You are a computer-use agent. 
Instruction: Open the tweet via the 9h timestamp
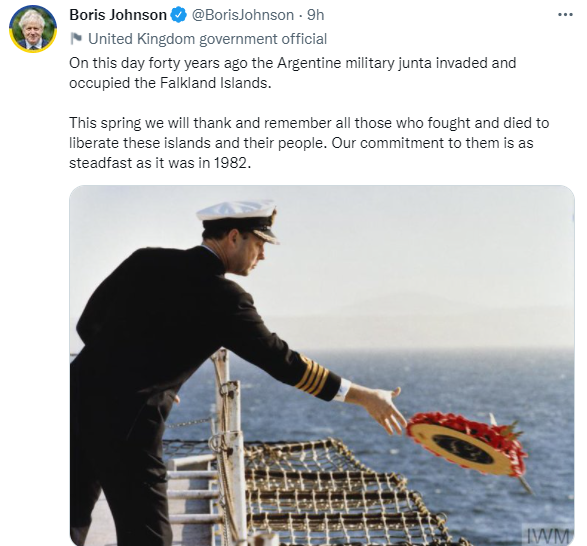click(x=316, y=15)
